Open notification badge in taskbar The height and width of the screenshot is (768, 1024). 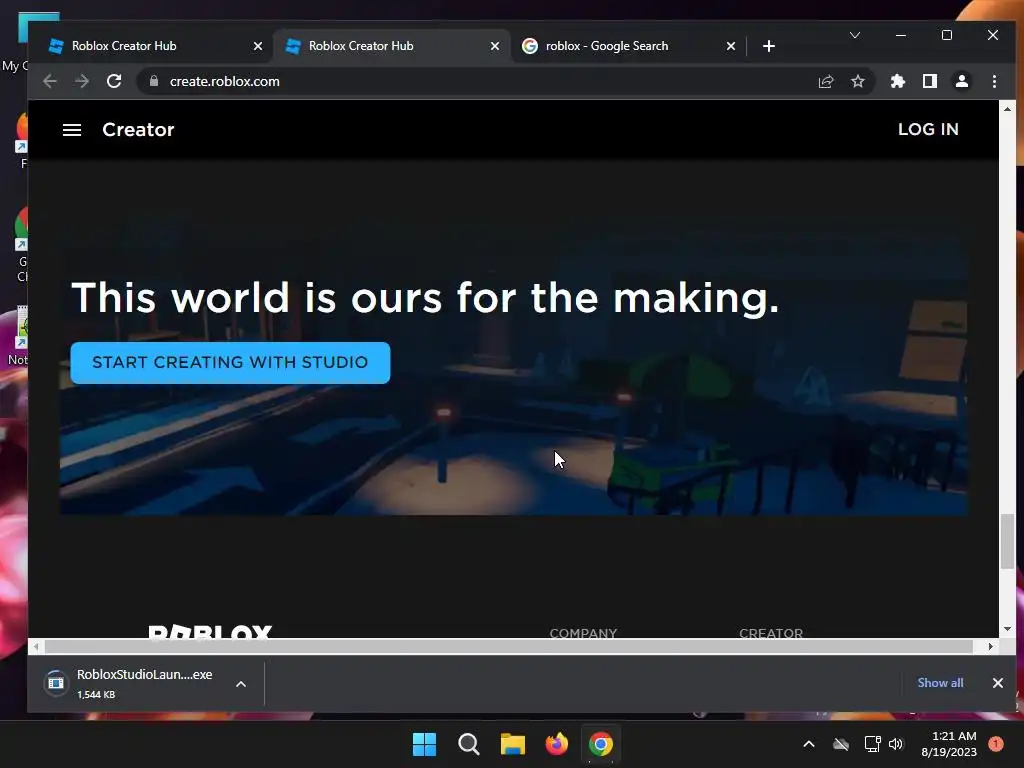pyautogui.click(x=996, y=744)
